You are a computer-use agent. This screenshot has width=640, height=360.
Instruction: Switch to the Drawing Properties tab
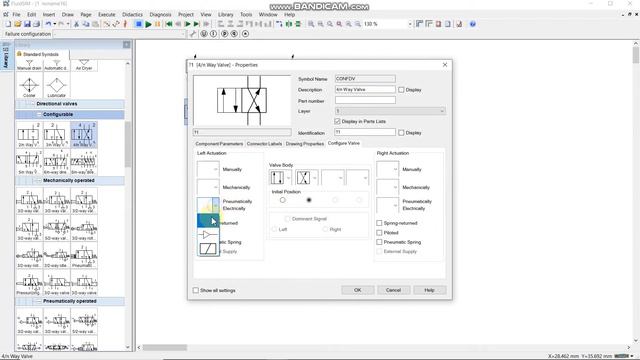304,144
